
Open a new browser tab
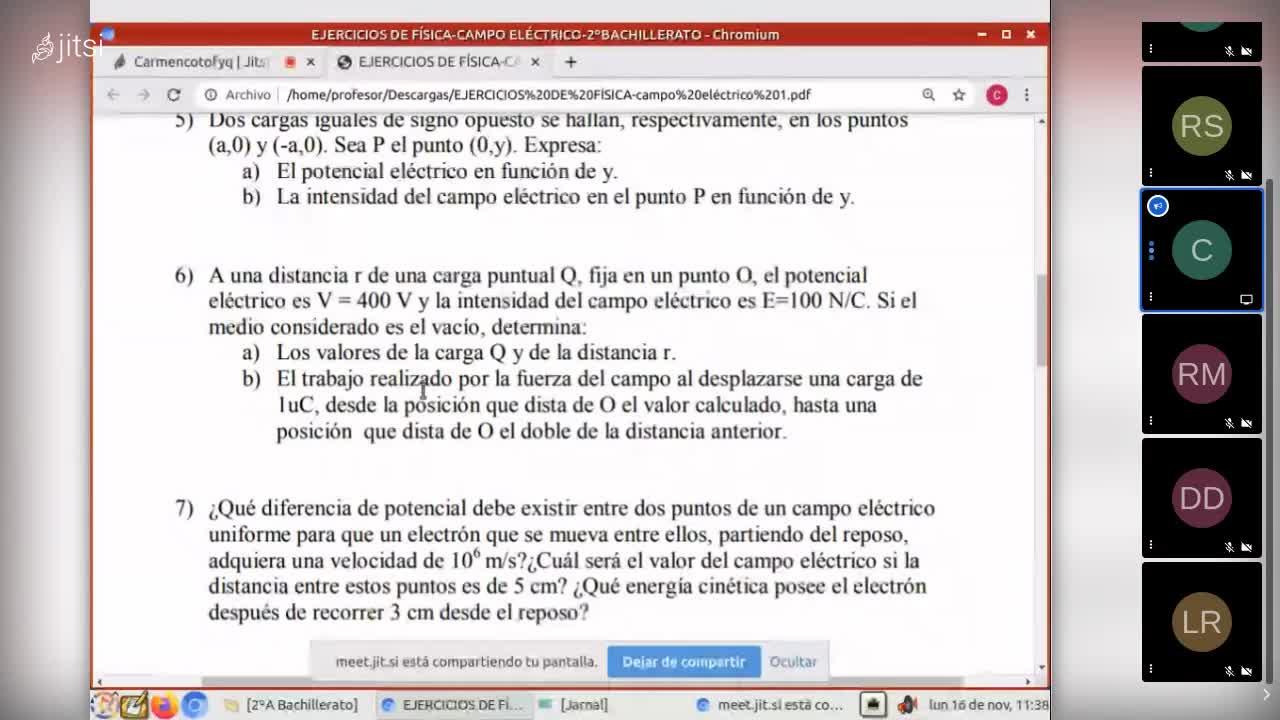tap(570, 62)
